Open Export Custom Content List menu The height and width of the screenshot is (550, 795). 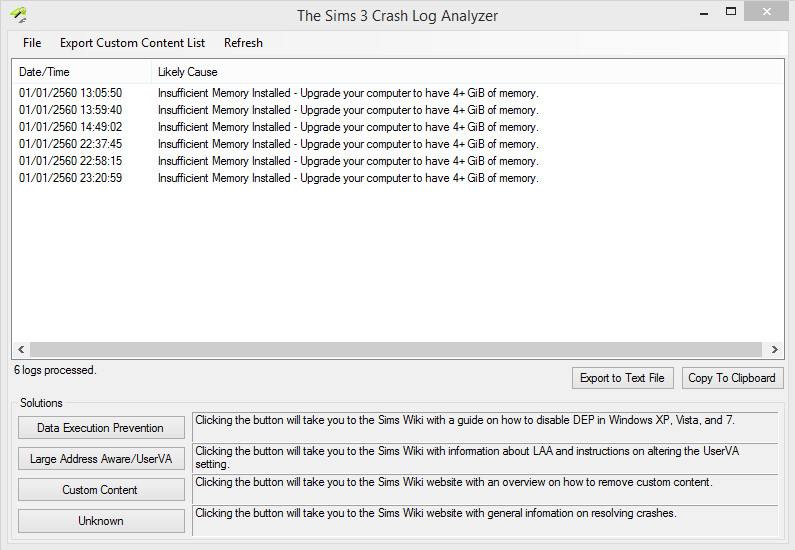[x=132, y=43]
